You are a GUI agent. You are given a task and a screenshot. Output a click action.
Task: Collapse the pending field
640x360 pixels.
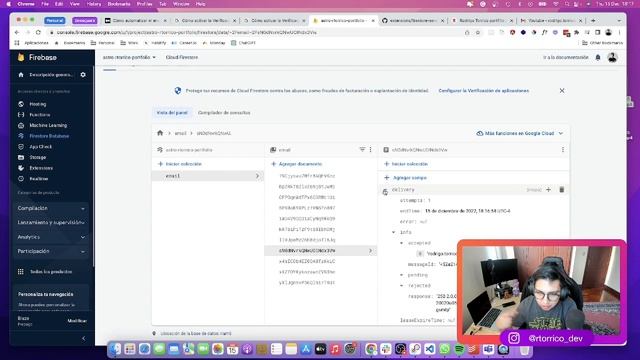point(402,275)
